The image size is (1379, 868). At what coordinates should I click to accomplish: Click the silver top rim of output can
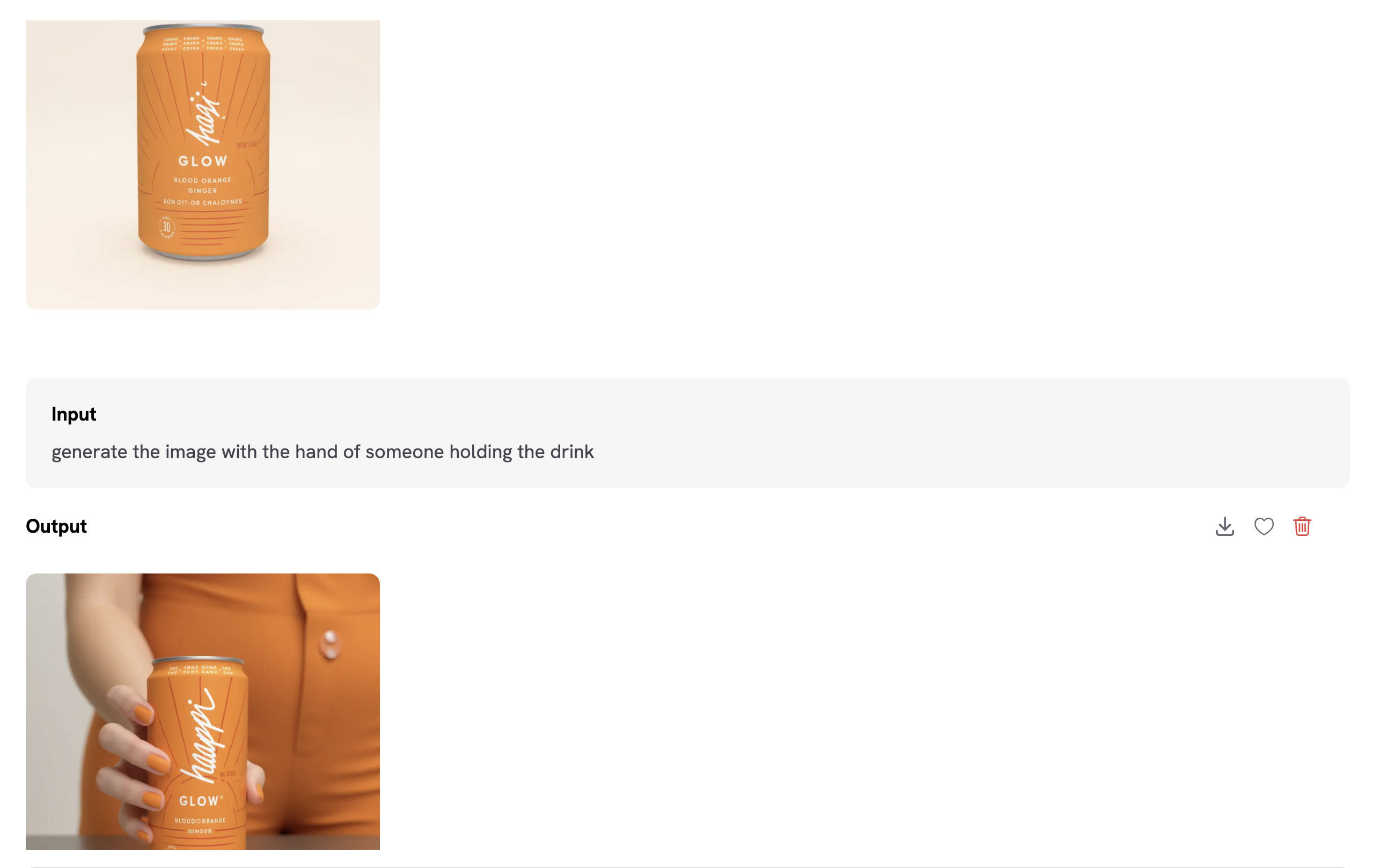[198, 660]
